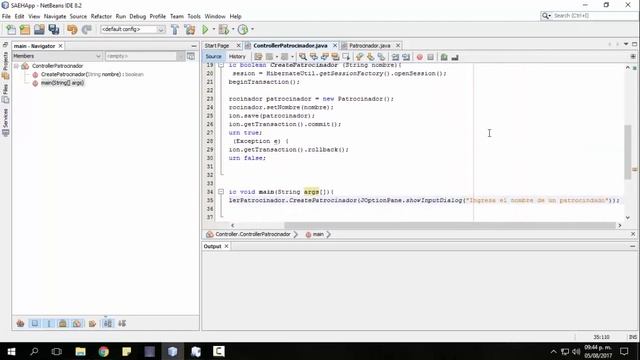Click the Build Project hammer icon

pos(175,29)
